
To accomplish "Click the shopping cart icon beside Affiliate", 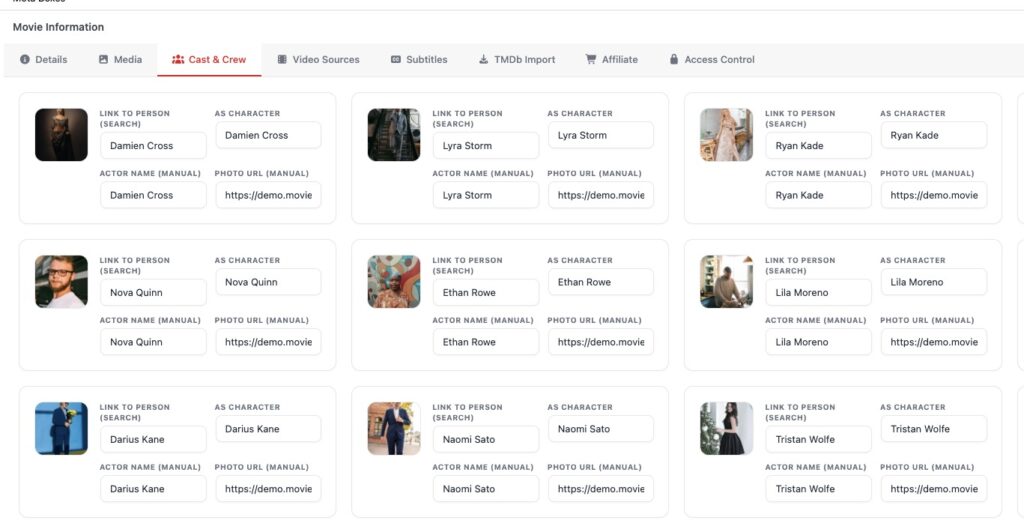I will click(591, 60).
